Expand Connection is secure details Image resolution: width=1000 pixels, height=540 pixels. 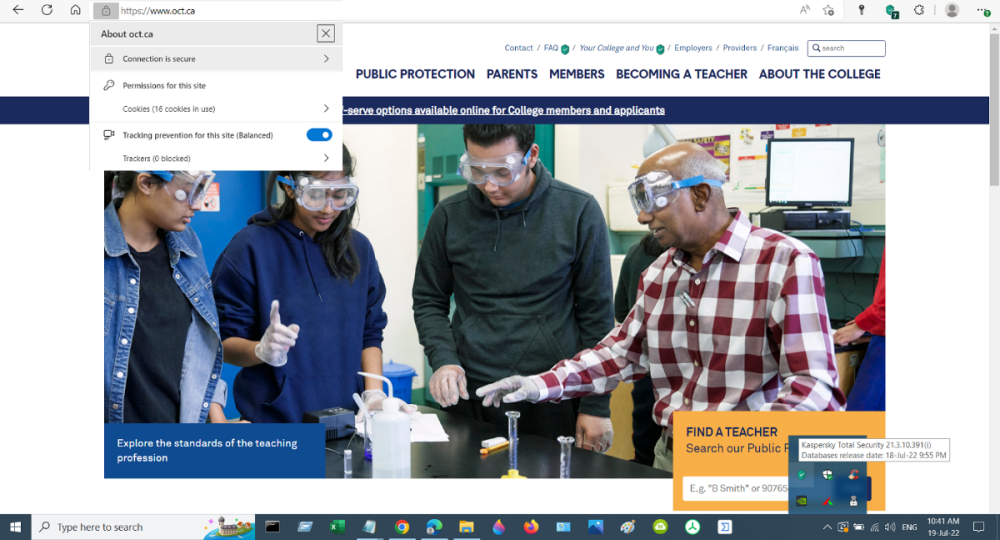216,59
